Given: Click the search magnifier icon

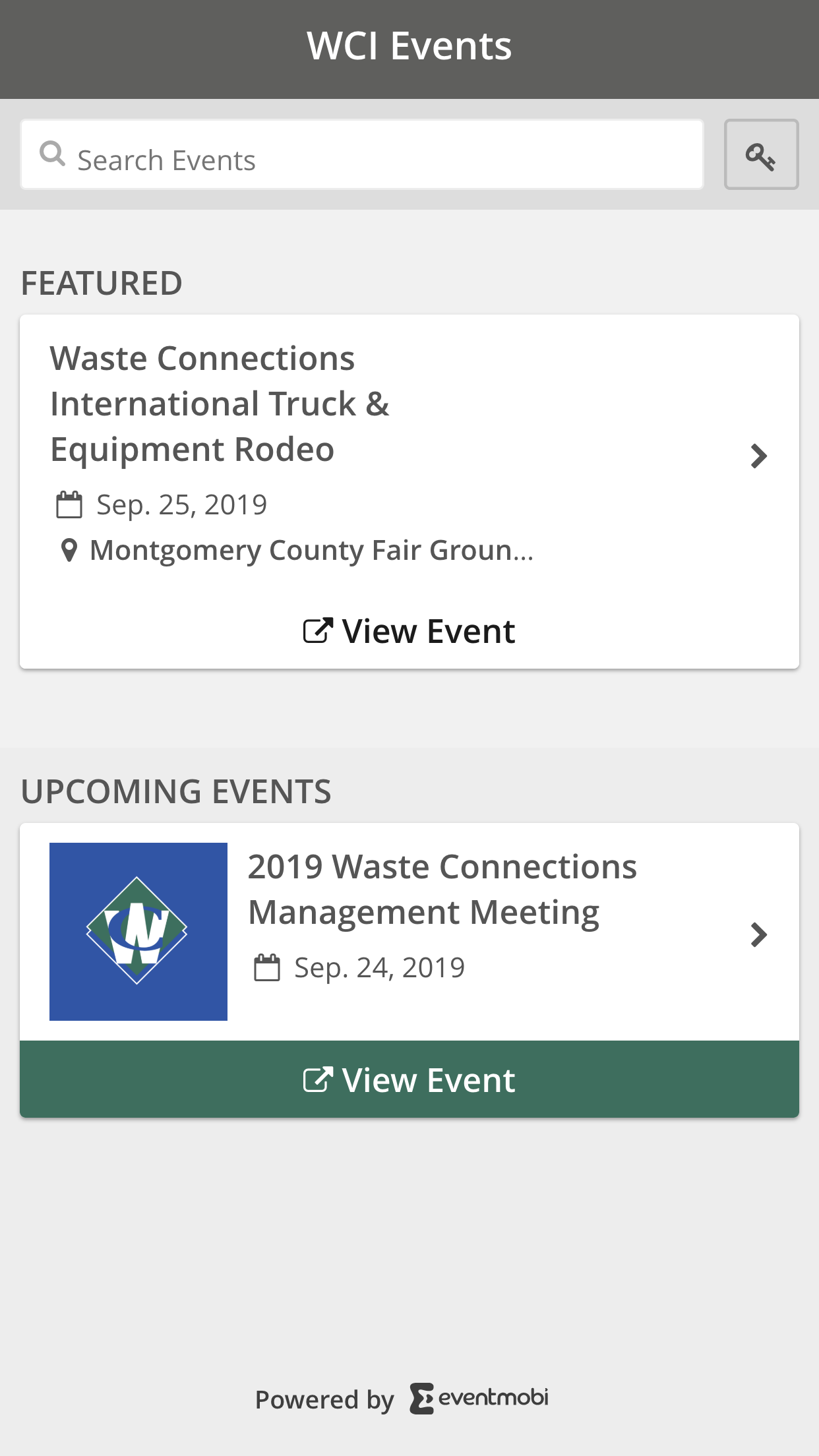Looking at the screenshot, I should coord(52,154).
